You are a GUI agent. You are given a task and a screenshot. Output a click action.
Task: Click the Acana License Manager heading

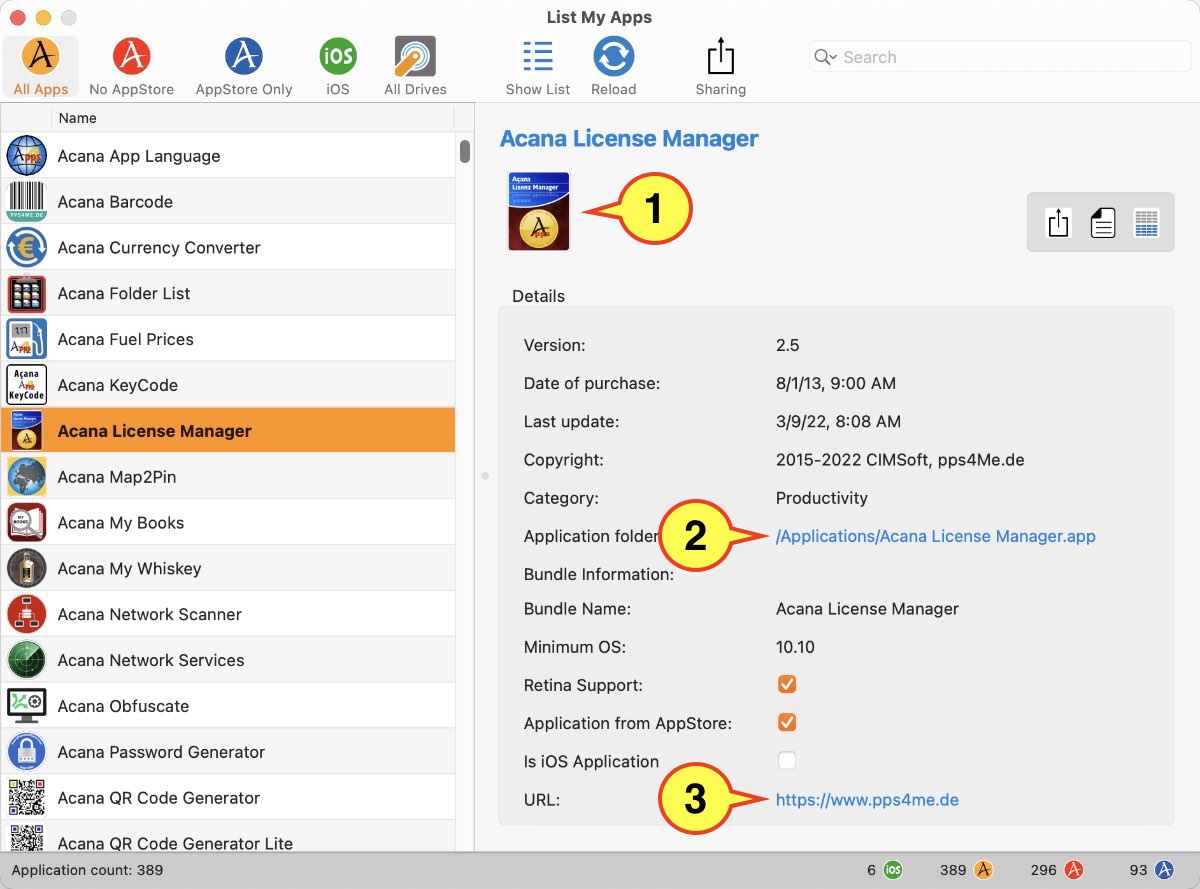pos(629,139)
